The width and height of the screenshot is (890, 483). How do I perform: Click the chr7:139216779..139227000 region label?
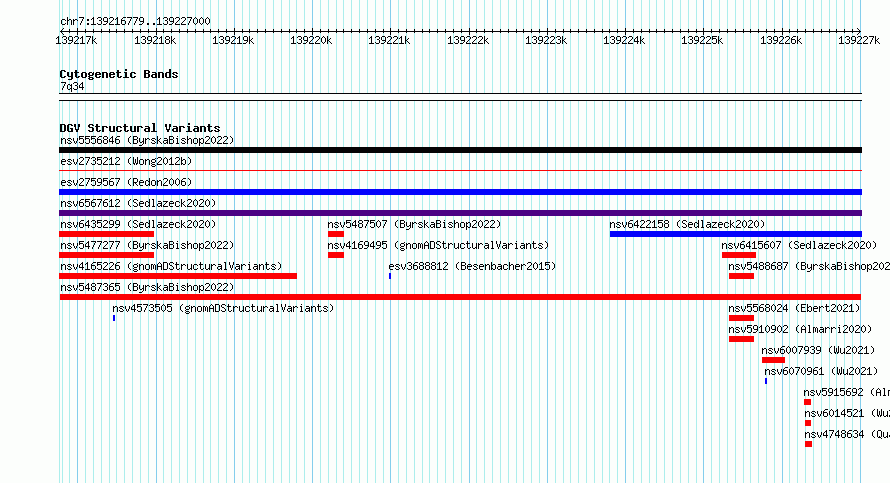[x=135, y=21]
